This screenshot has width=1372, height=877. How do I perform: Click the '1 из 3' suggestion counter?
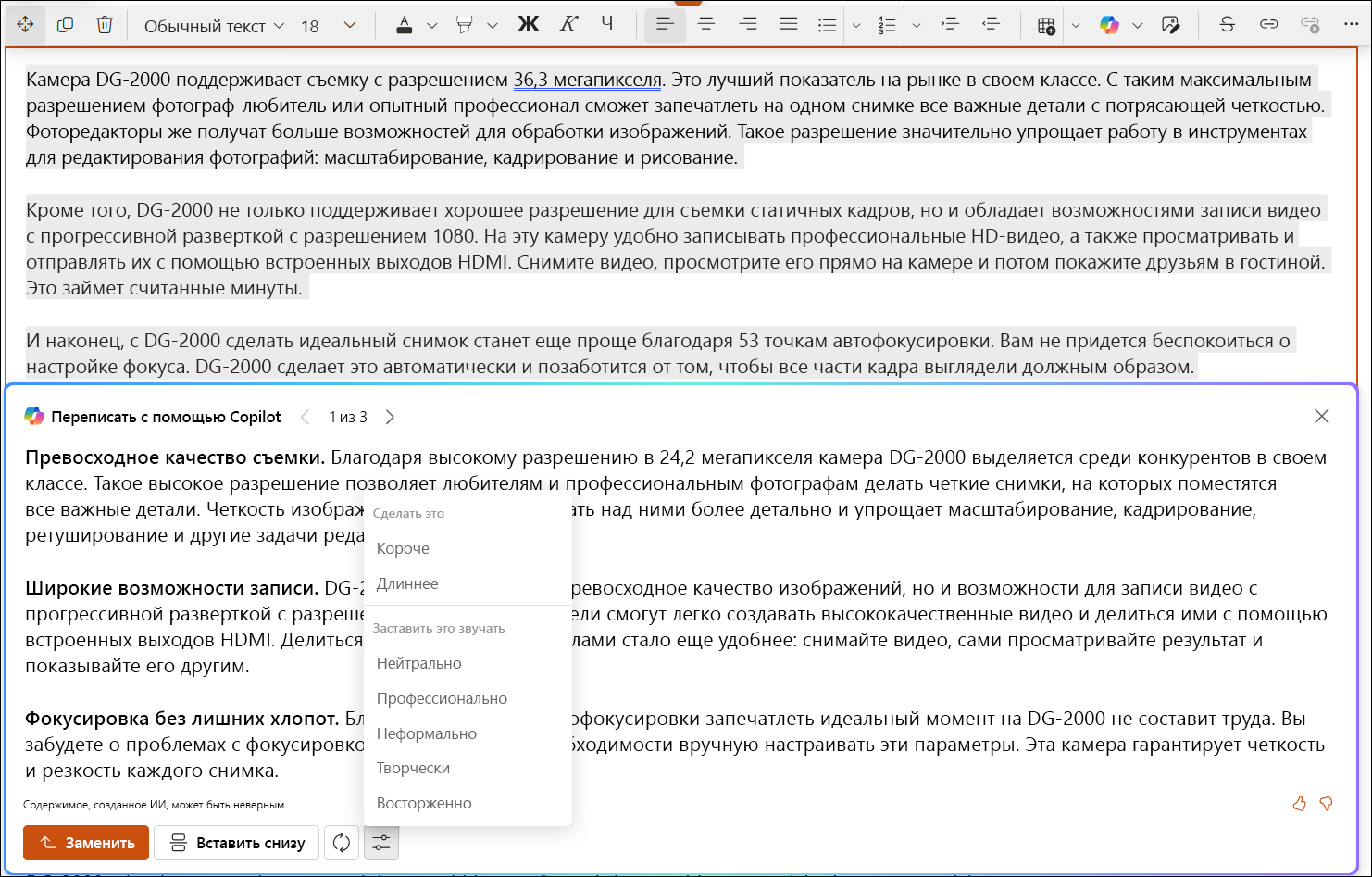click(x=348, y=417)
